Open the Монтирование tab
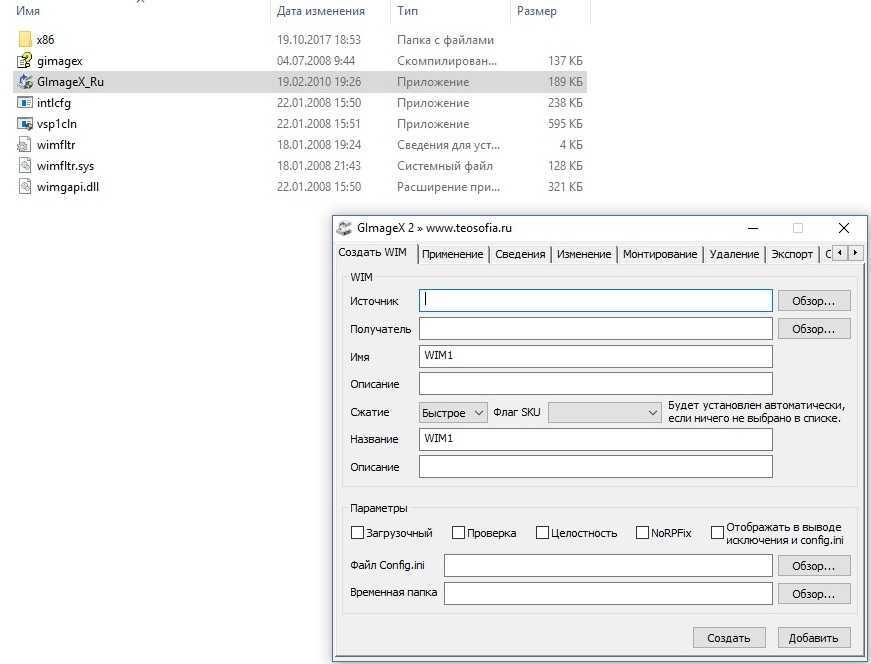 [659, 254]
